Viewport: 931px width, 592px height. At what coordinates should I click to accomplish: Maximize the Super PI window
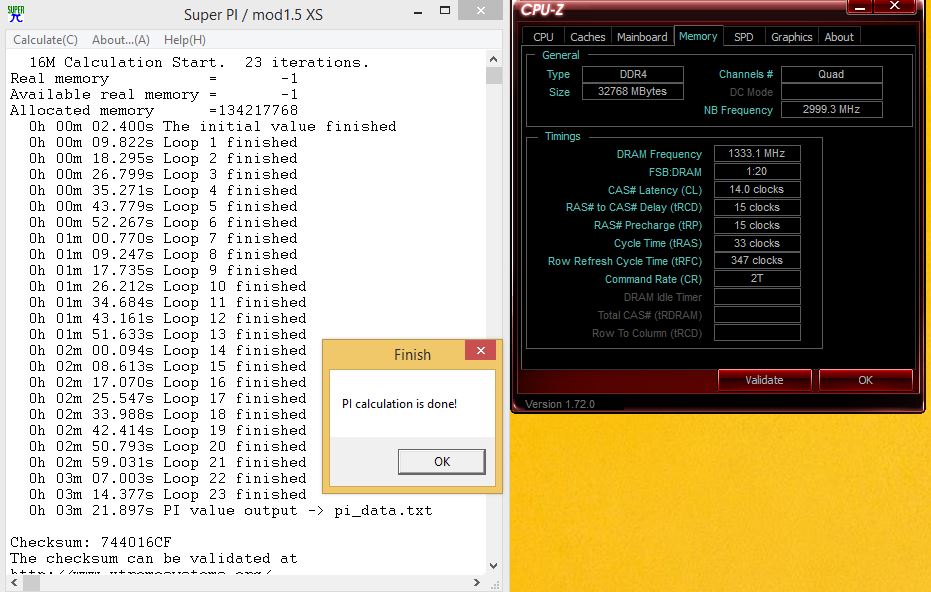(445, 11)
